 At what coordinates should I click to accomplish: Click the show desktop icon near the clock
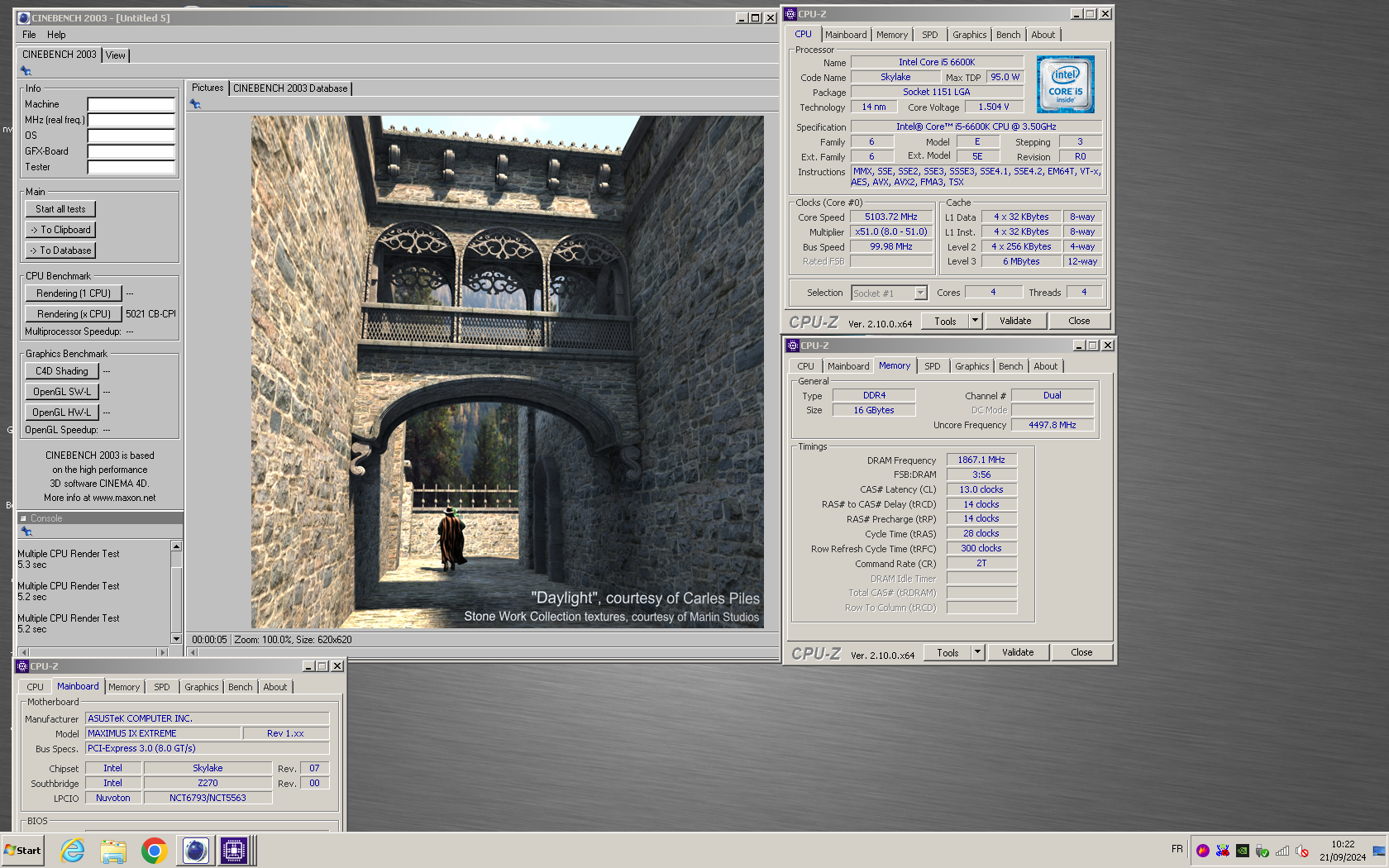click(x=1379, y=851)
